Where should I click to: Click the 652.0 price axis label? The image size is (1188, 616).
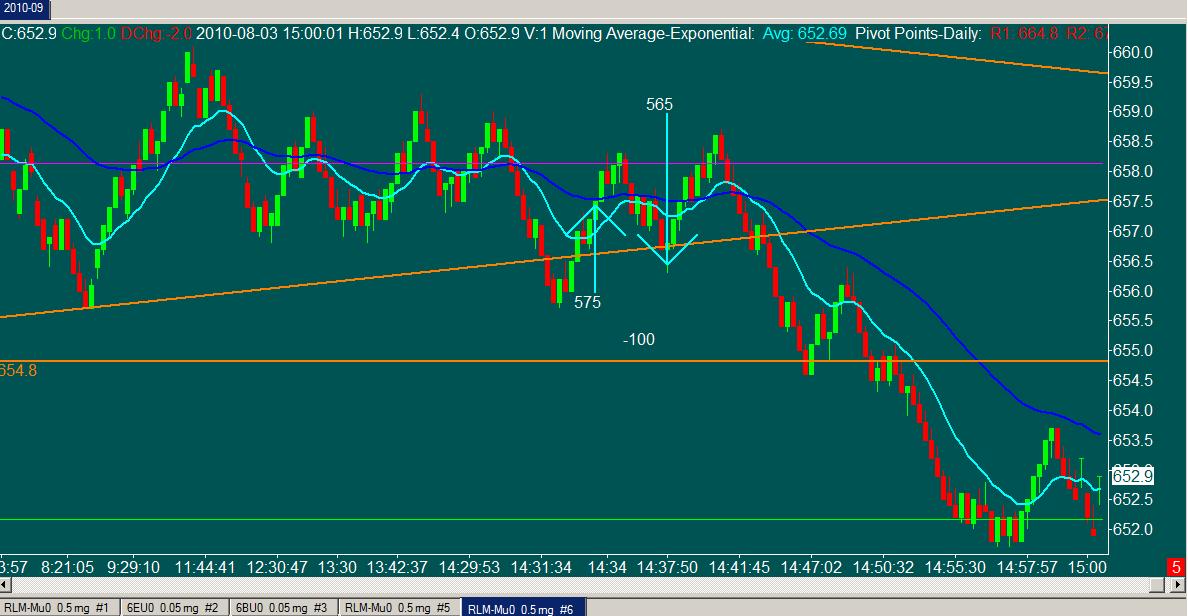1132,530
